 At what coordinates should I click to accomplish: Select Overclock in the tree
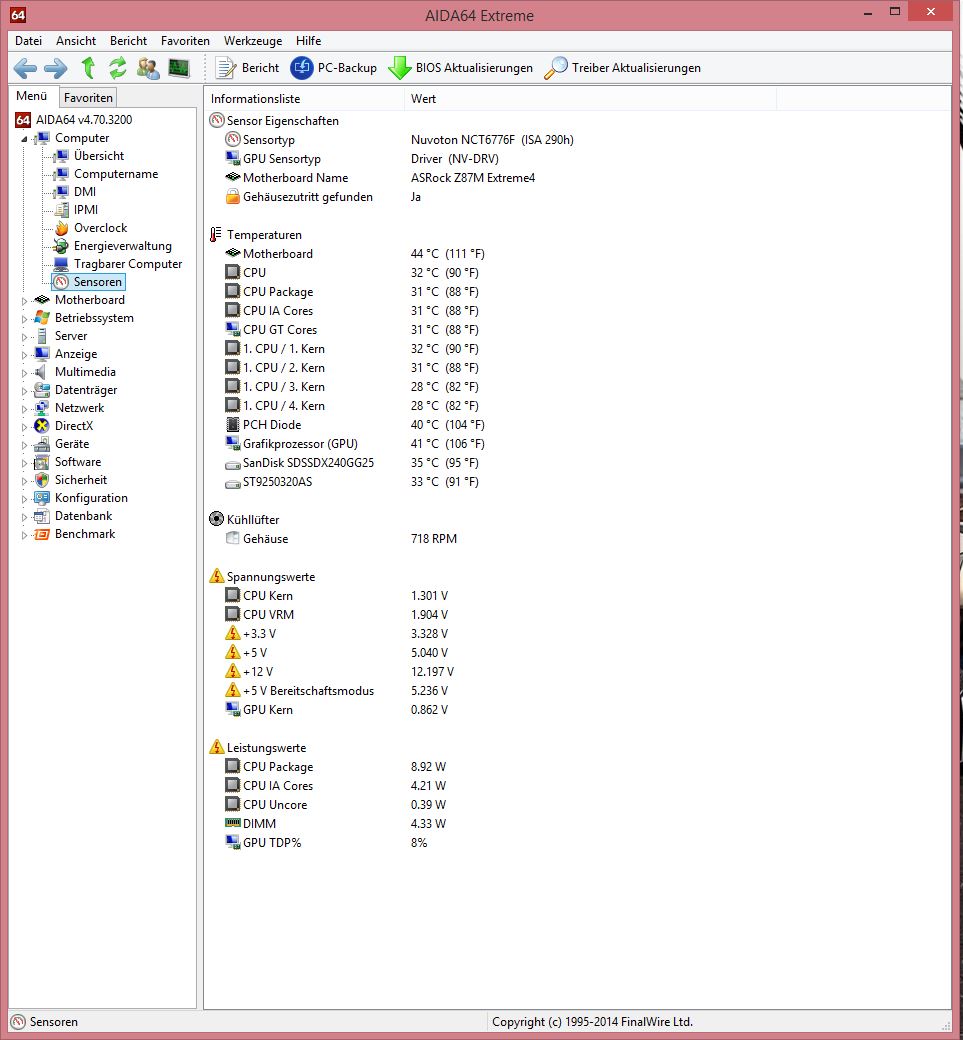pos(100,228)
